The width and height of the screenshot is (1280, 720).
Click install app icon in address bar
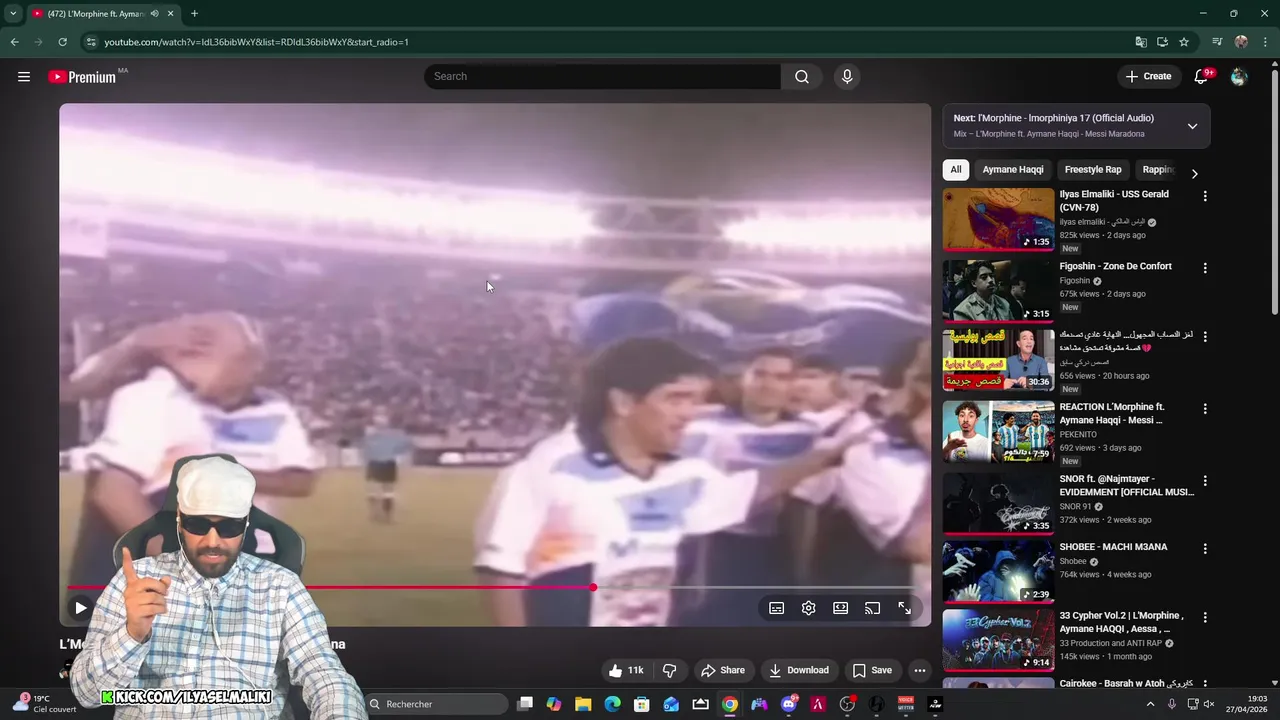[x=1162, y=42]
